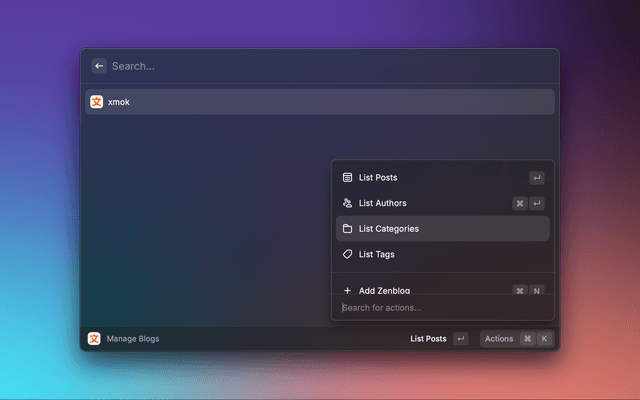Click the back arrow beside the search bar

tap(99, 66)
